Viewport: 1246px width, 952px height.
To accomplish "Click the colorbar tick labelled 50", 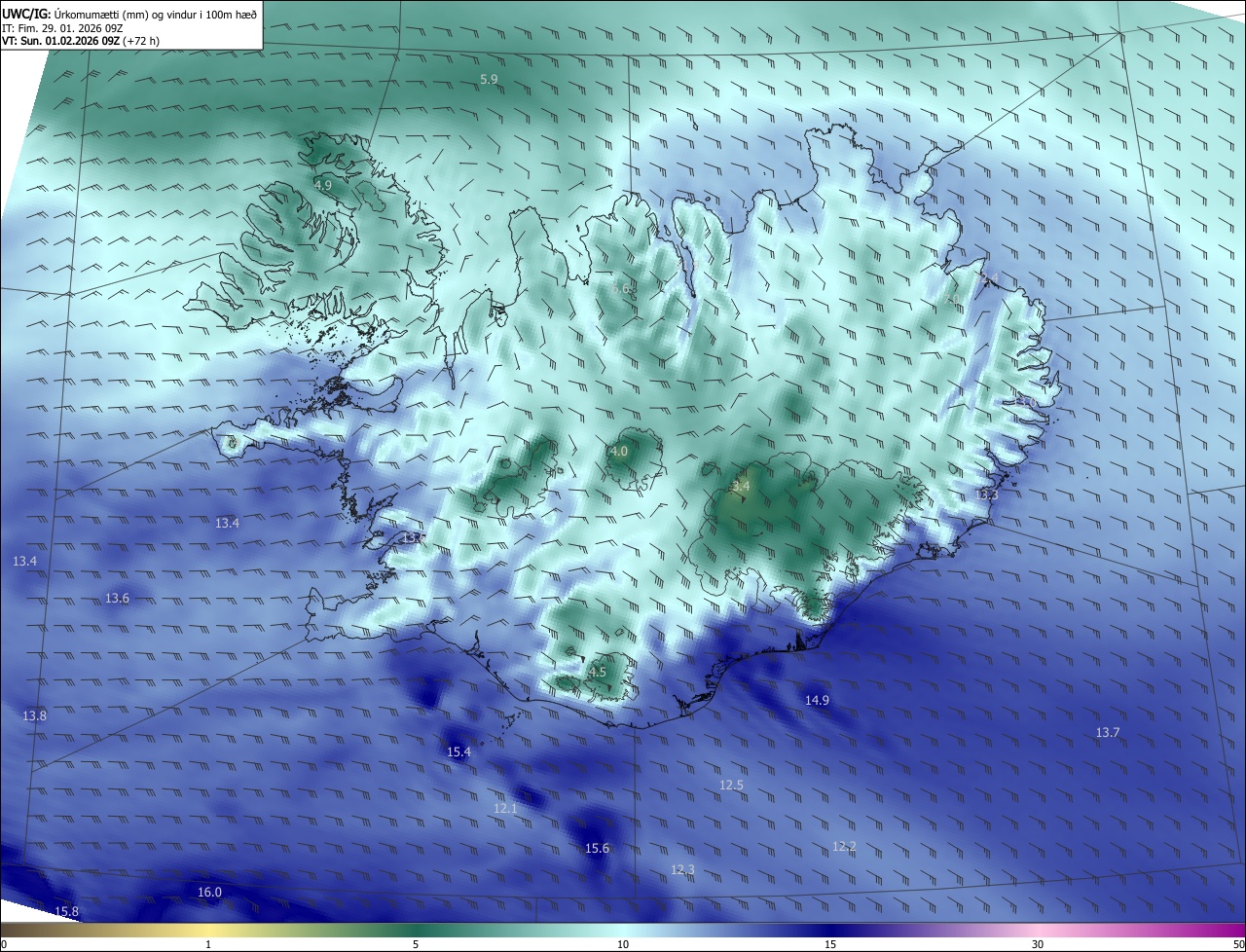I will point(1238,944).
